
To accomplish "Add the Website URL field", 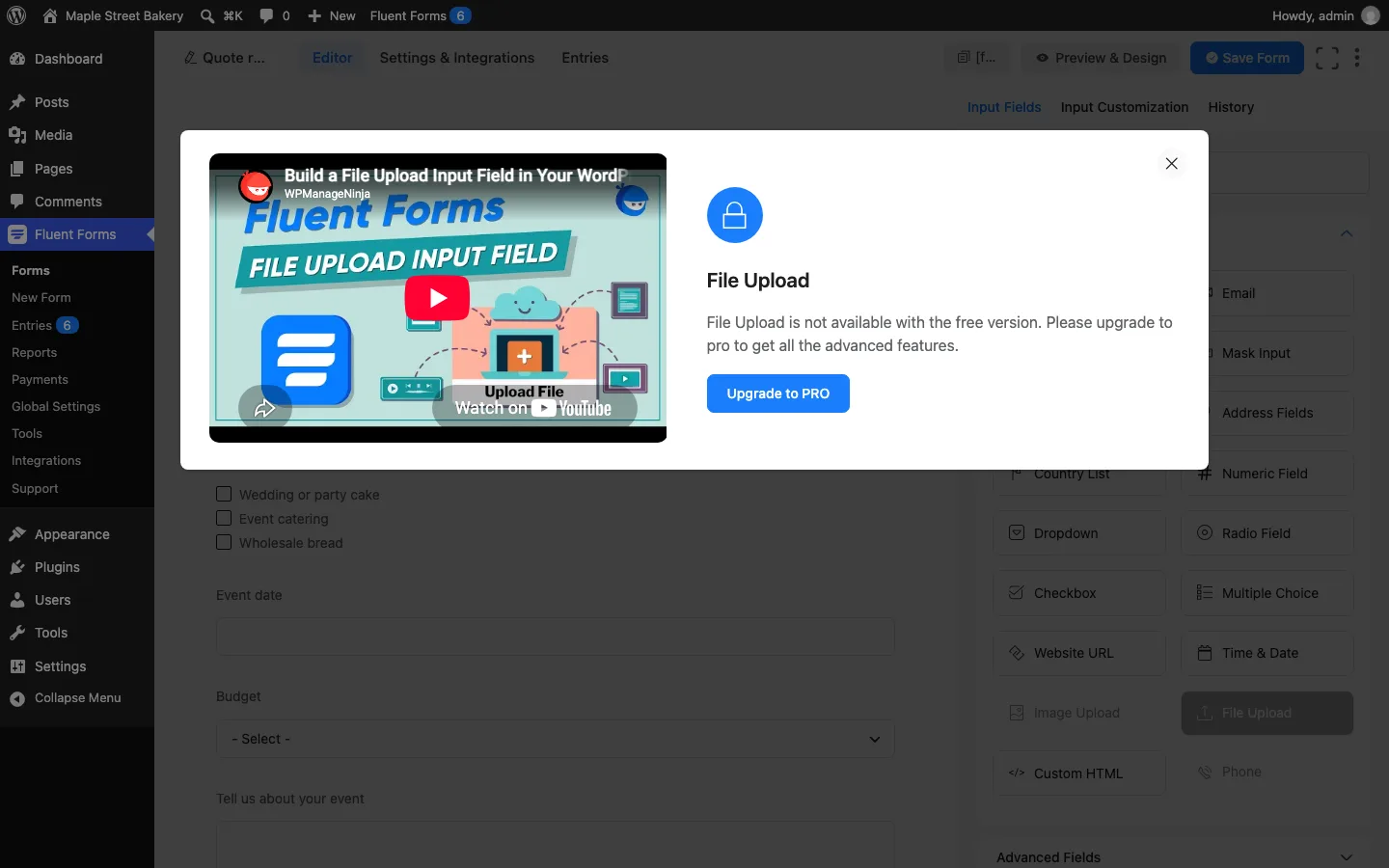I will [1079, 653].
